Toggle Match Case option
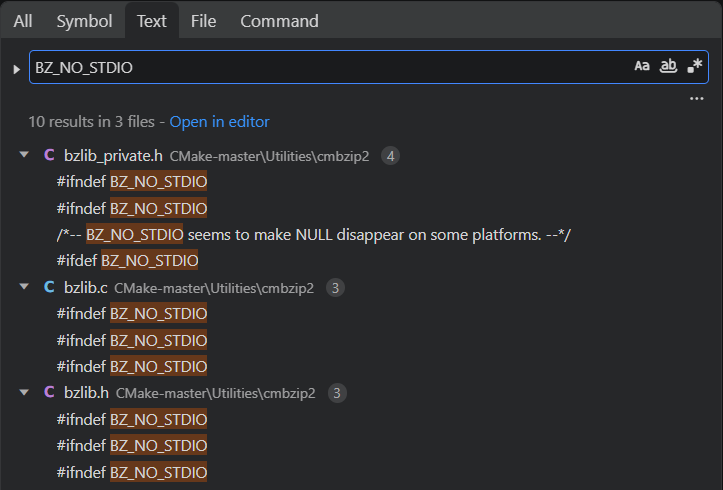 (x=642, y=66)
